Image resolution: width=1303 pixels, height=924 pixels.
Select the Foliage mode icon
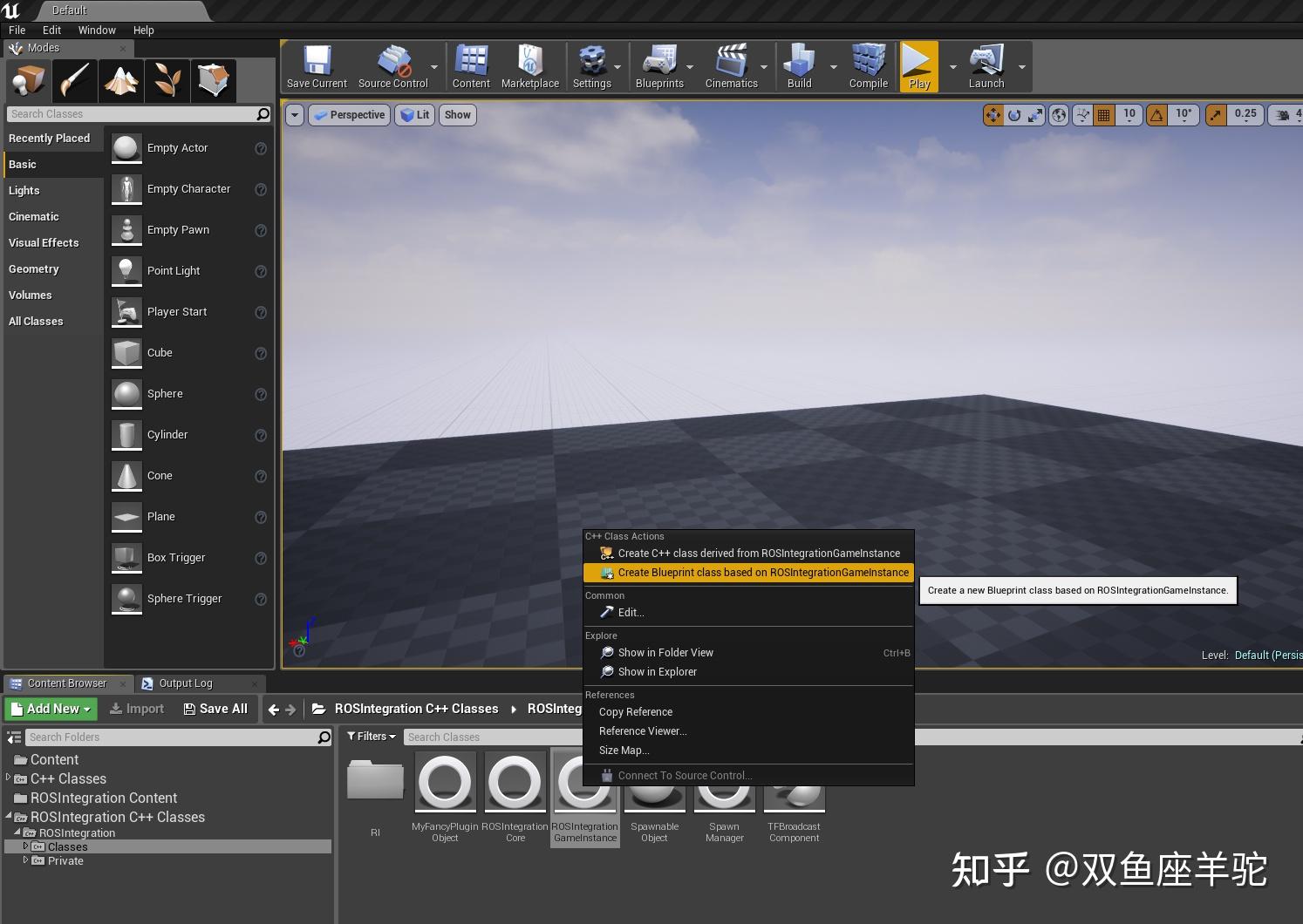(167, 80)
